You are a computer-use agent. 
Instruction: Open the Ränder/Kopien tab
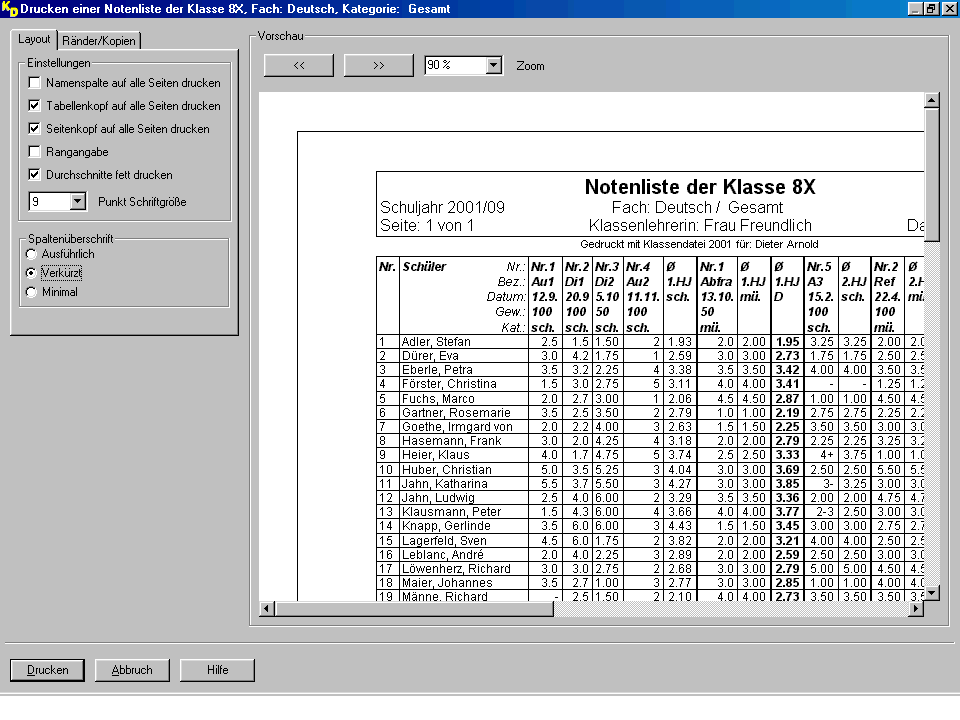point(99,41)
